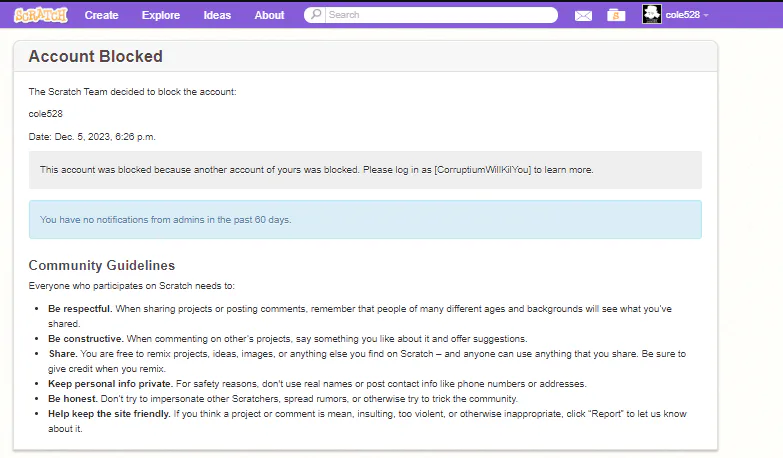
Task: Click the Date: Dec. 5, 2023 line
Action: click(92, 136)
